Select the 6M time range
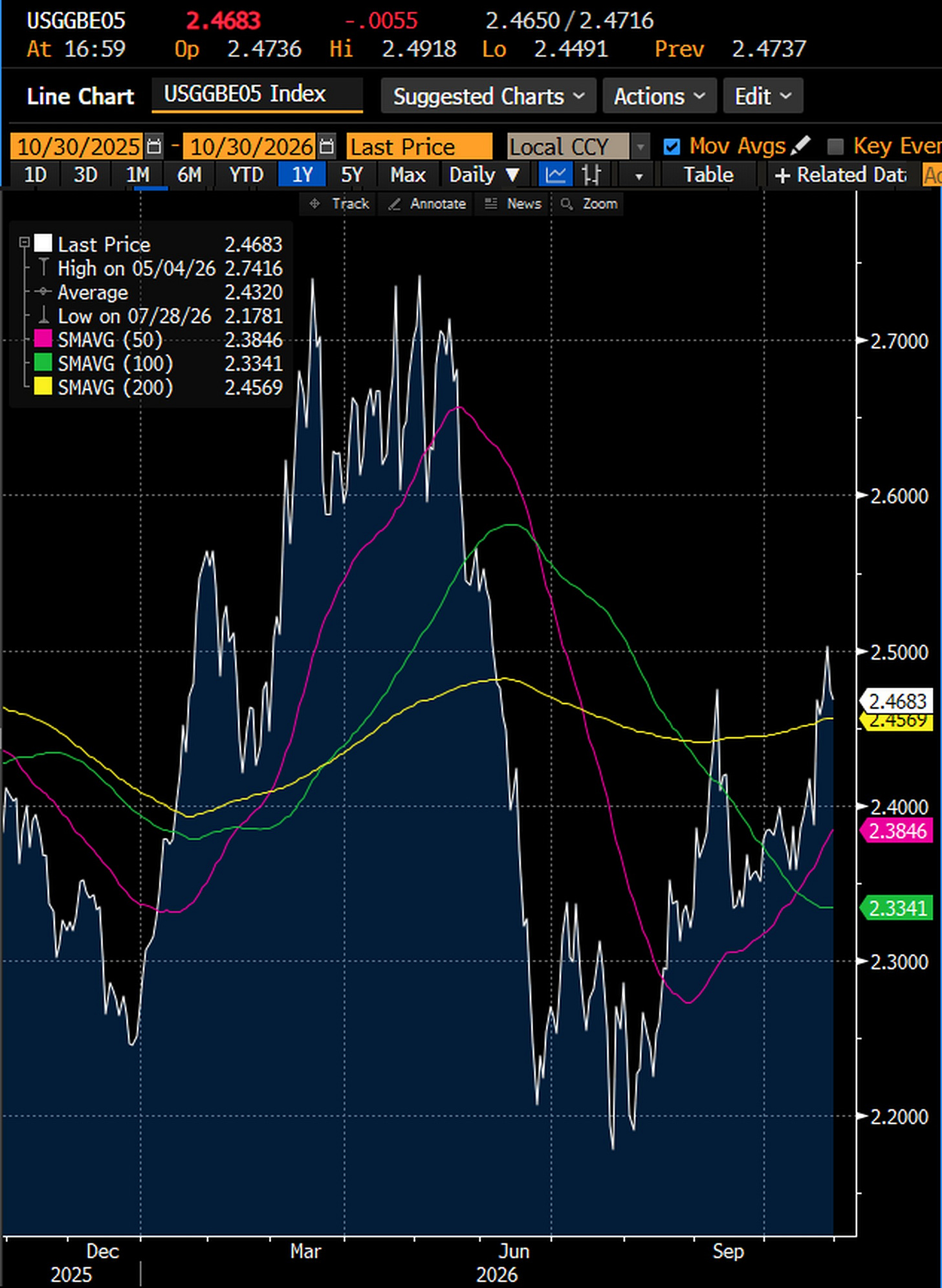942x1288 pixels. [x=189, y=175]
